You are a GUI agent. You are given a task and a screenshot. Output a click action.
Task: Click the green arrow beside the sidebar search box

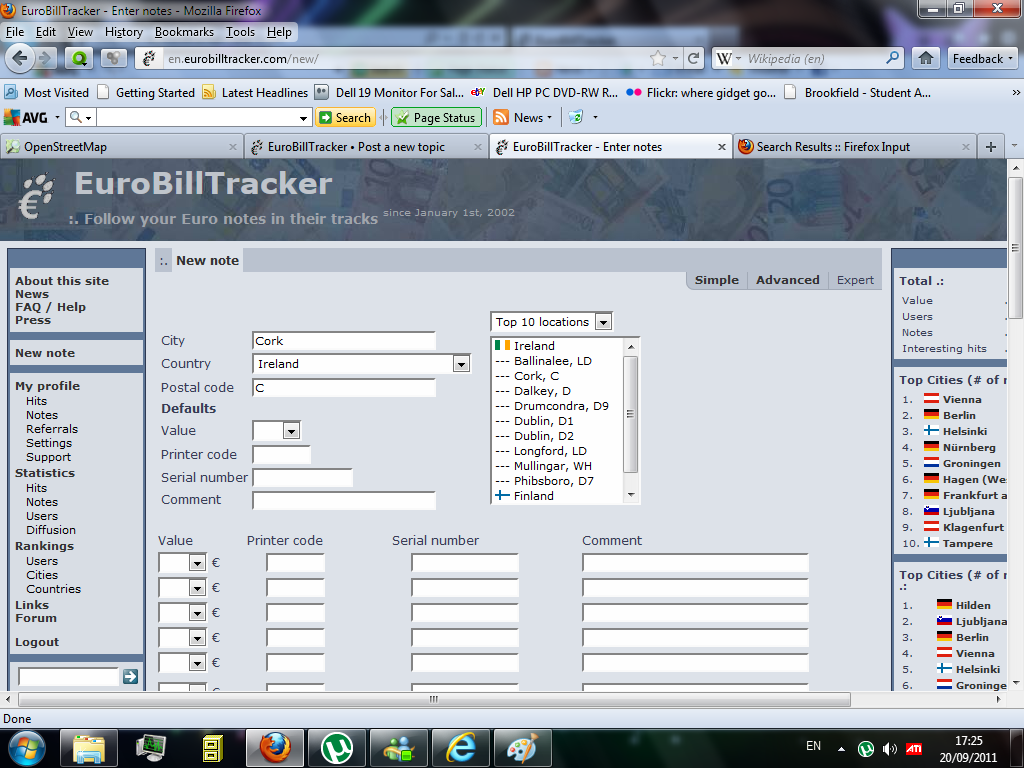(130, 677)
